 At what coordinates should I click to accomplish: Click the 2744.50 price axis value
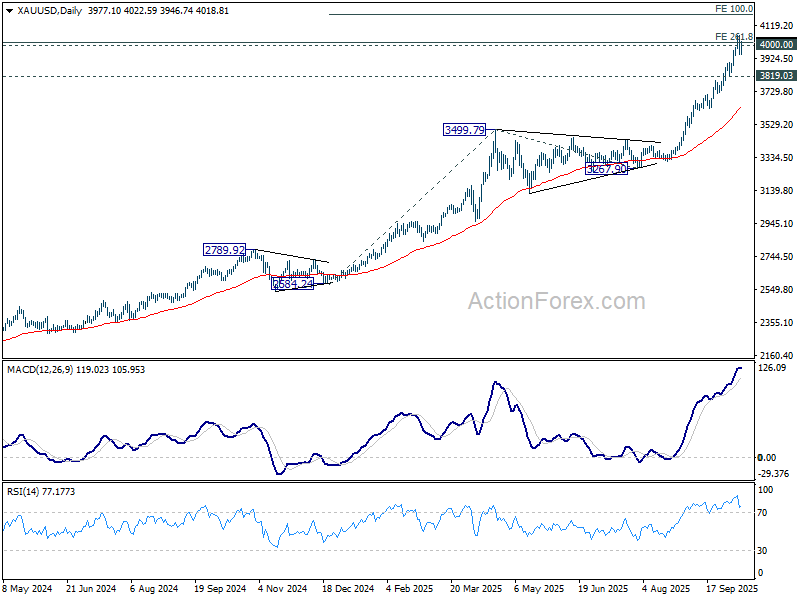[x=776, y=257]
